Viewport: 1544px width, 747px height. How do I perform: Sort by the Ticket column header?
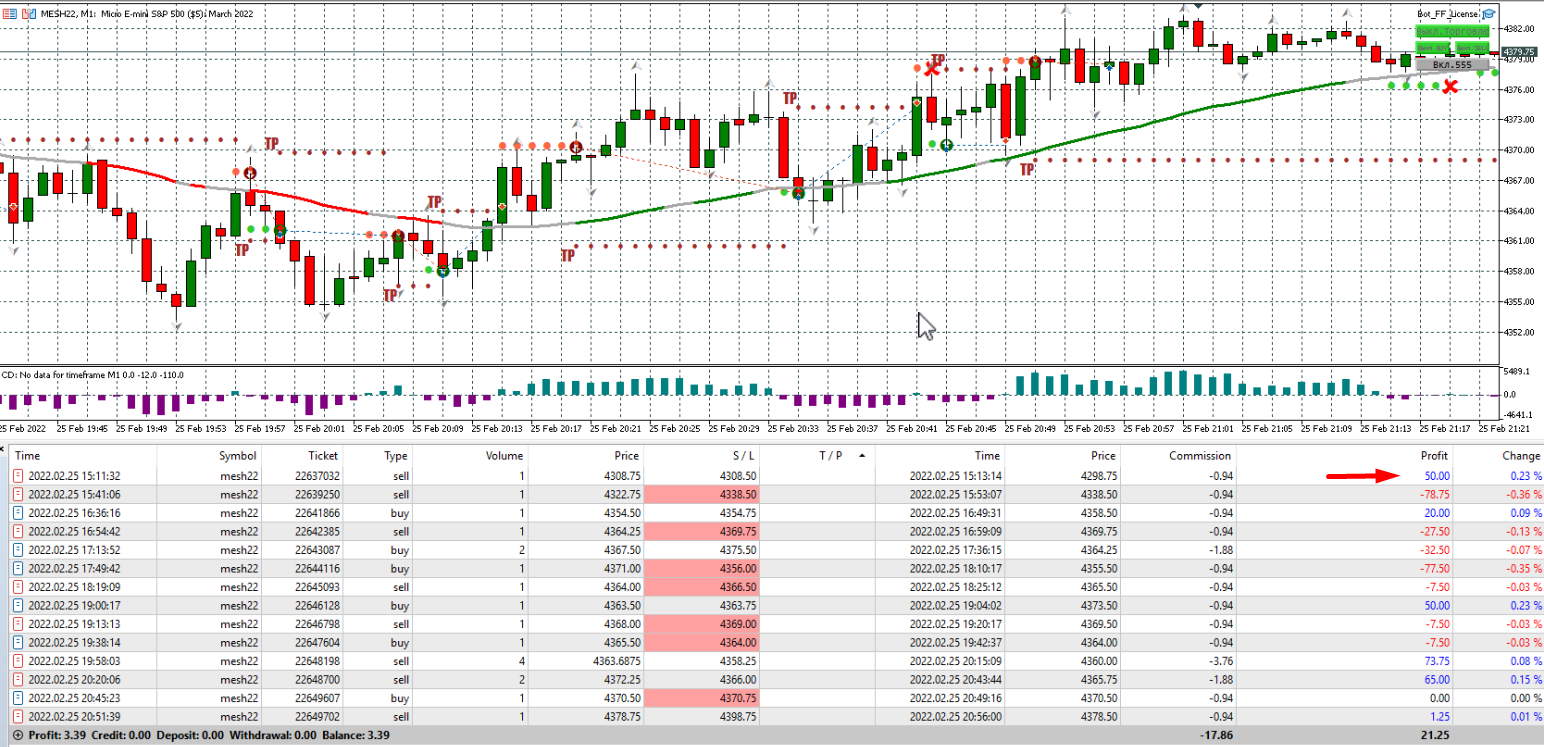click(x=324, y=456)
